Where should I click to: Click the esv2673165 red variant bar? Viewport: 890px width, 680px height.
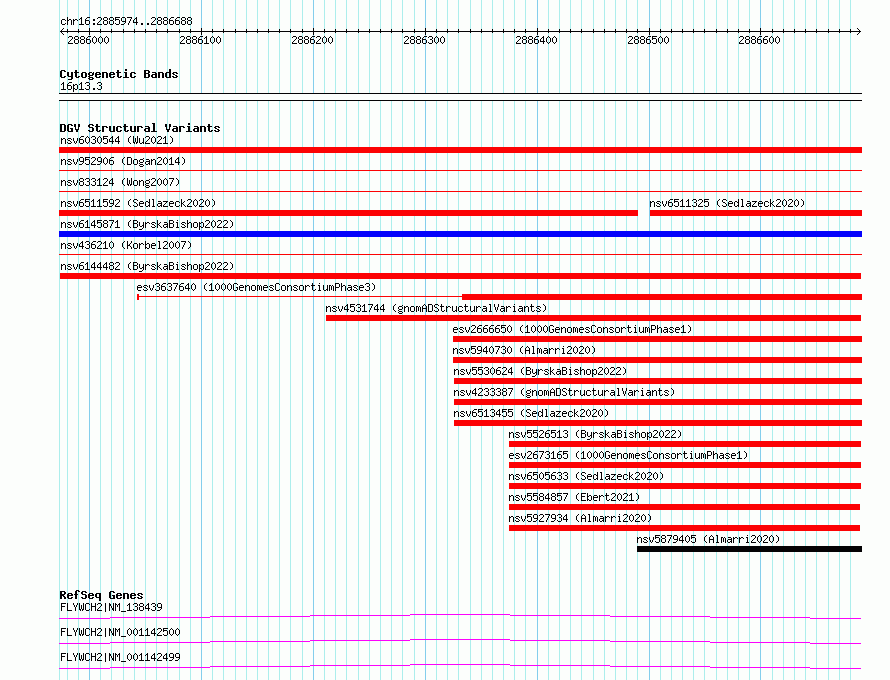pyautogui.click(x=685, y=465)
